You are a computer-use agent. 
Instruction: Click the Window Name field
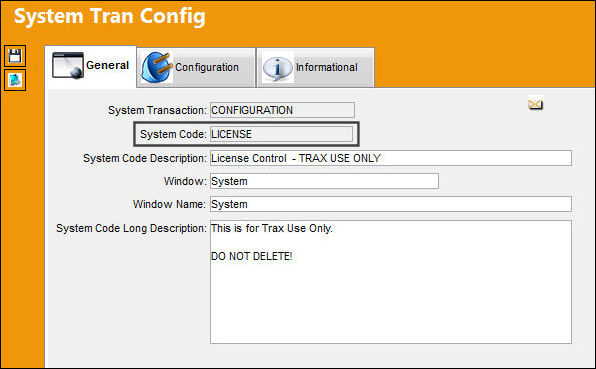tap(391, 204)
